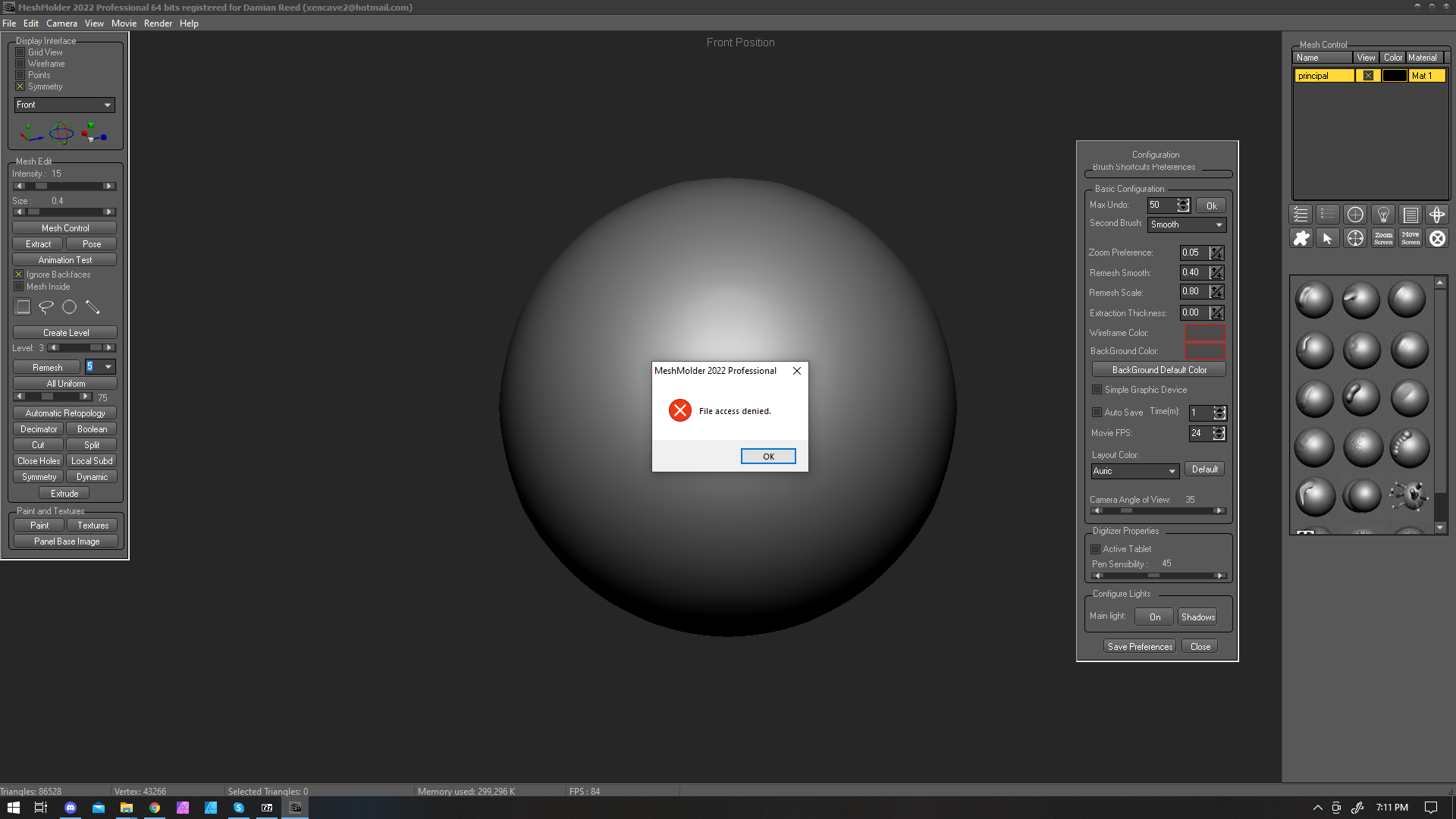This screenshot has height=819, width=1456.
Task: Open the File menu
Action: (x=9, y=24)
